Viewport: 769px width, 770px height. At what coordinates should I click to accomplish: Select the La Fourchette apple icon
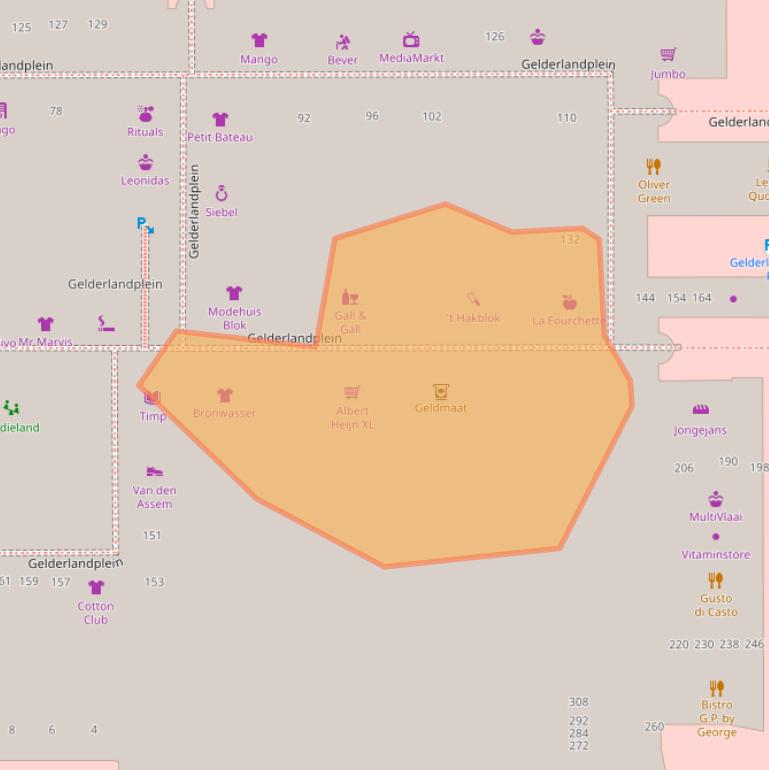[569, 302]
